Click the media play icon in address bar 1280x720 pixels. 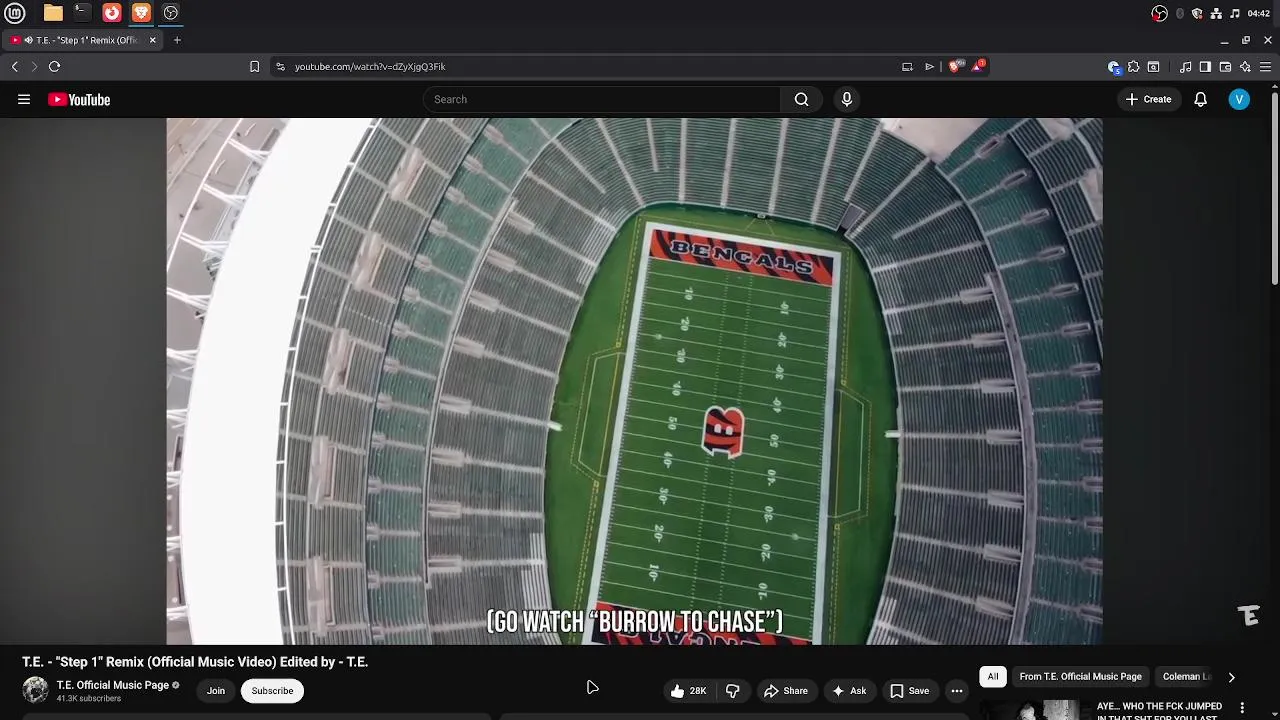tap(929, 67)
